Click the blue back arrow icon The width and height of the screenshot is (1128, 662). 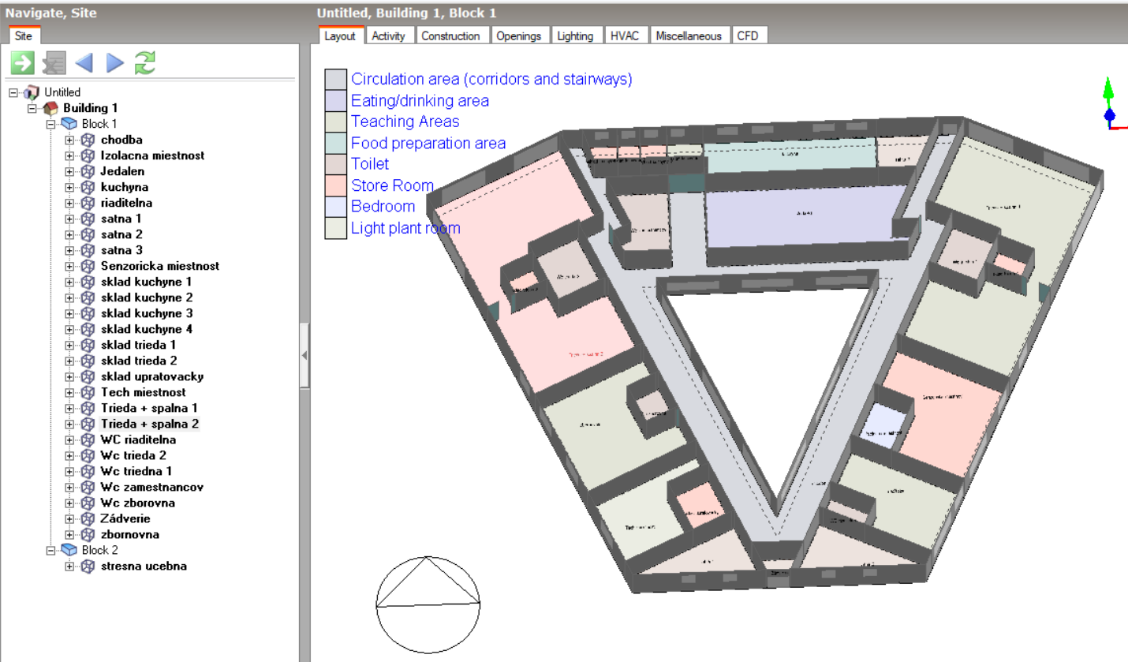pyautogui.click(x=84, y=63)
